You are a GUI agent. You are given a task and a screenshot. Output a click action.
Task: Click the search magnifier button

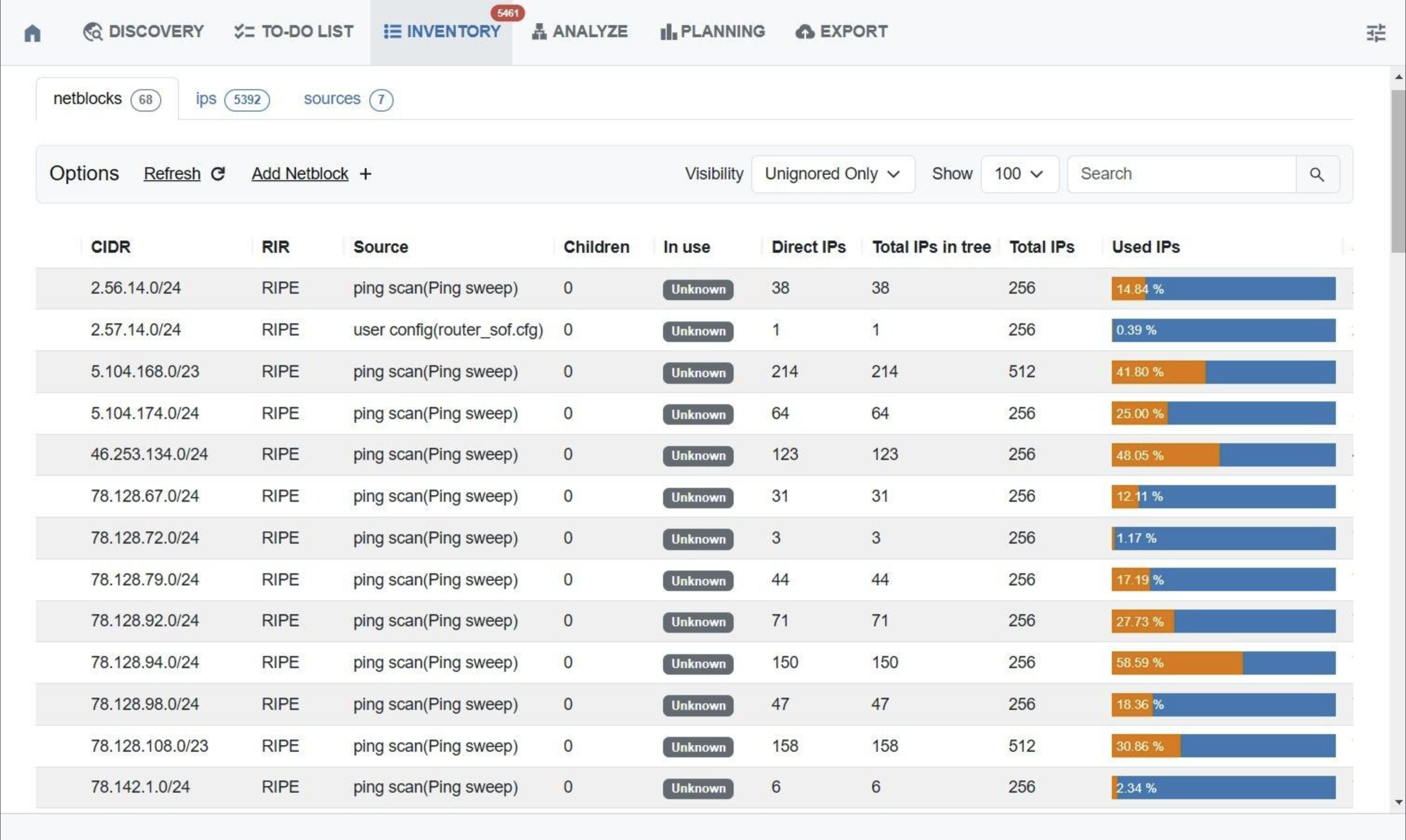click(1317, 174)
